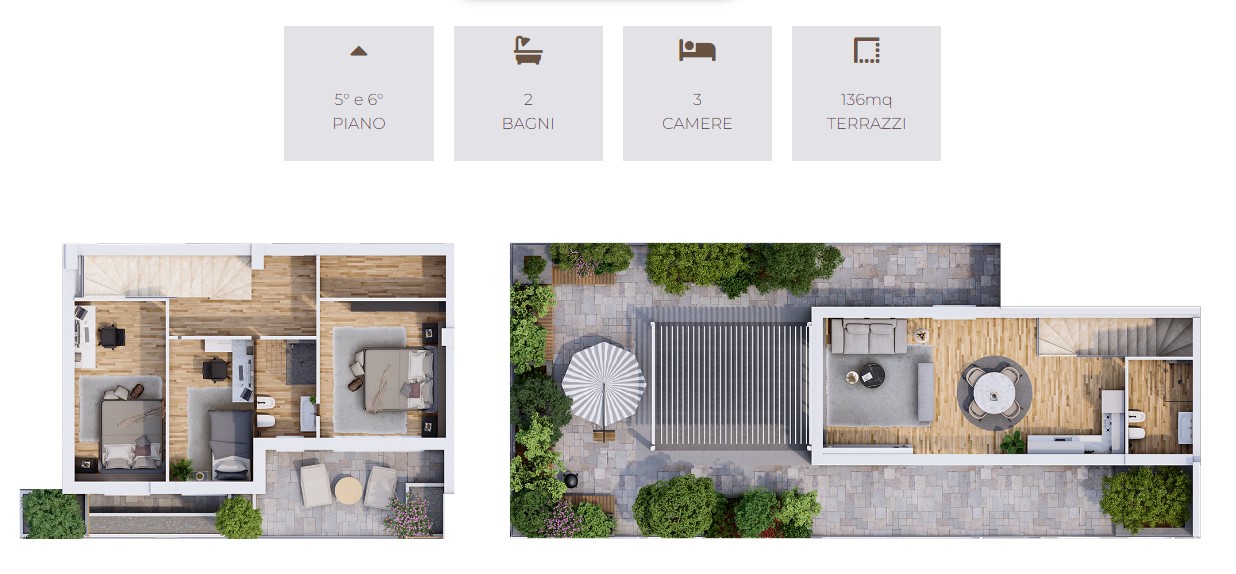The image size is (1236, 574).
Task: Click the double bed in the right bedroom
Action: coord(396,379)
